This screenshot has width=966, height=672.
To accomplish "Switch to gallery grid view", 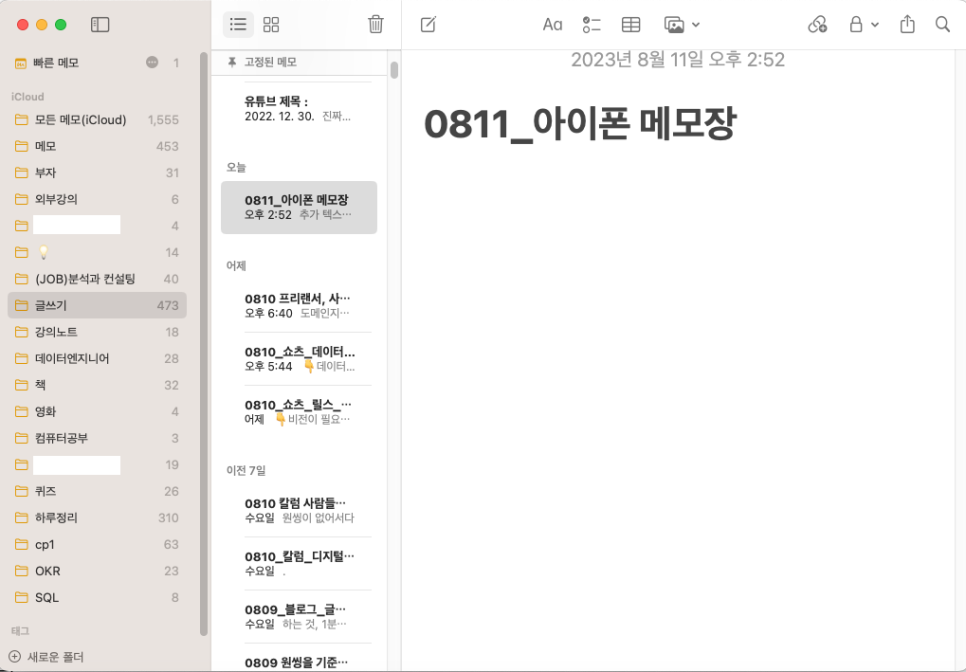I will tap(271, 25).
